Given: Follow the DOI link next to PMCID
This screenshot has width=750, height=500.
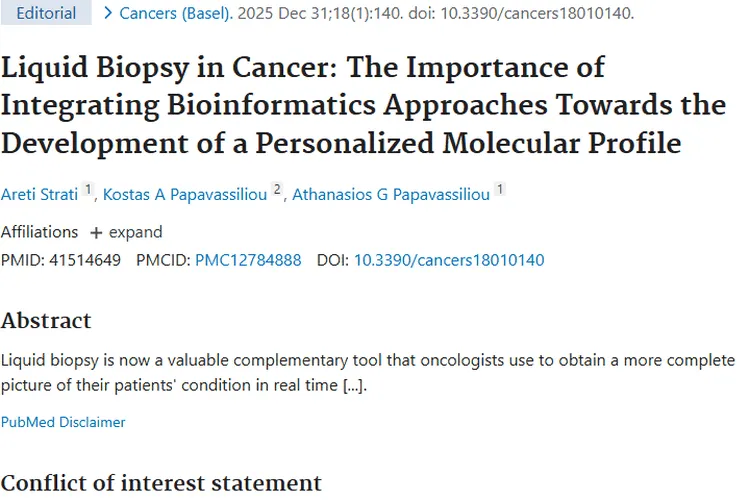Looking at the screenshot, I should point(449,260).
